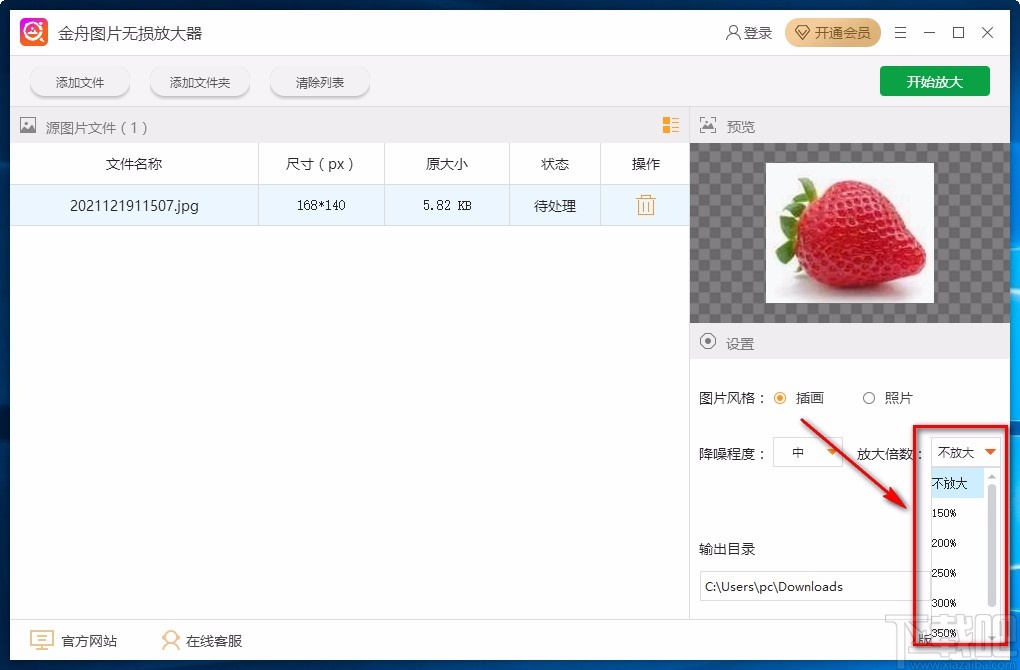The image size is (1020, 670).
Task: Open the hamburger menu in the title bar
Action: point(899,32)
